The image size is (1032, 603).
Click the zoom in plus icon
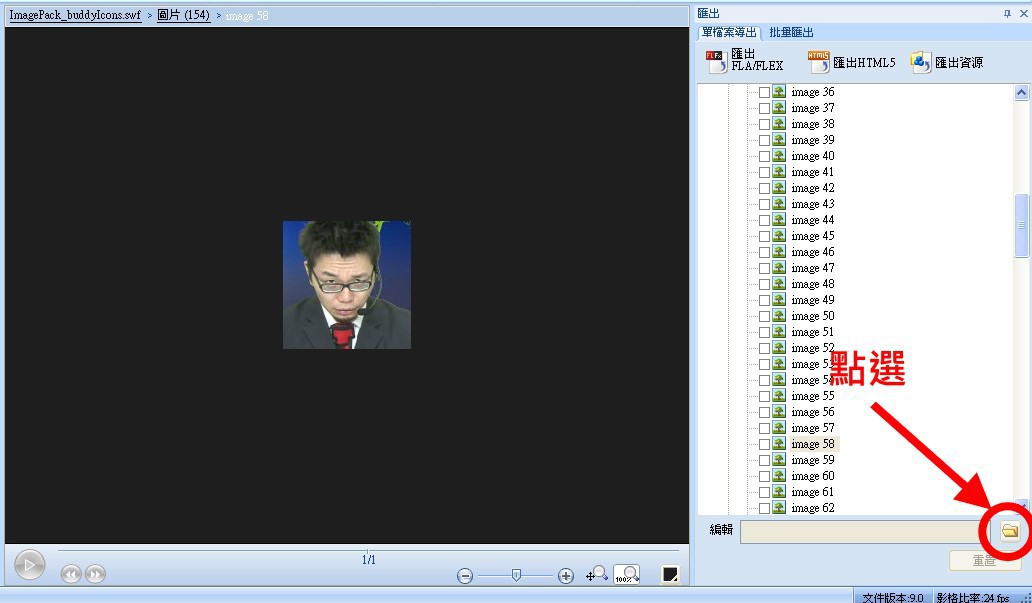pos(566,576)
